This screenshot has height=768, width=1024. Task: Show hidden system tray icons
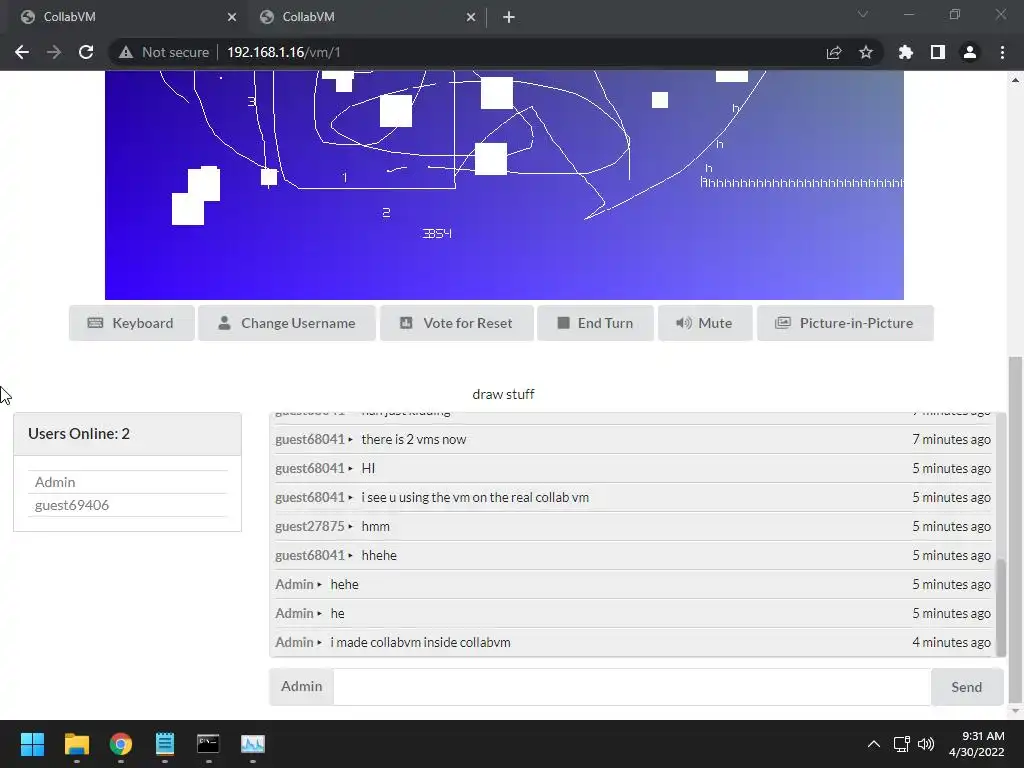click(873, 744)
